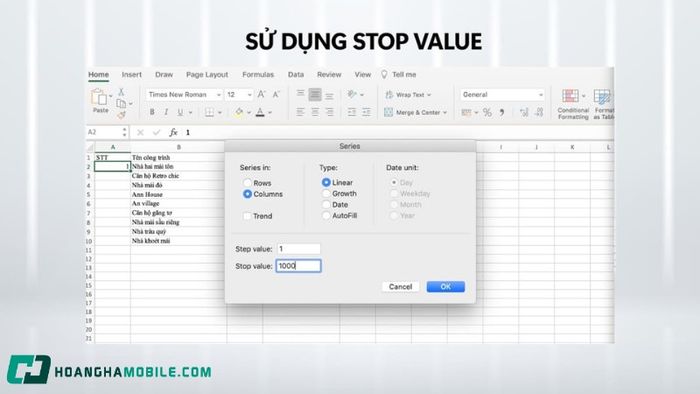This screenshot has width=700, height=394.
Task: Select the Rows radio button
Action: (x=247, y=183)
